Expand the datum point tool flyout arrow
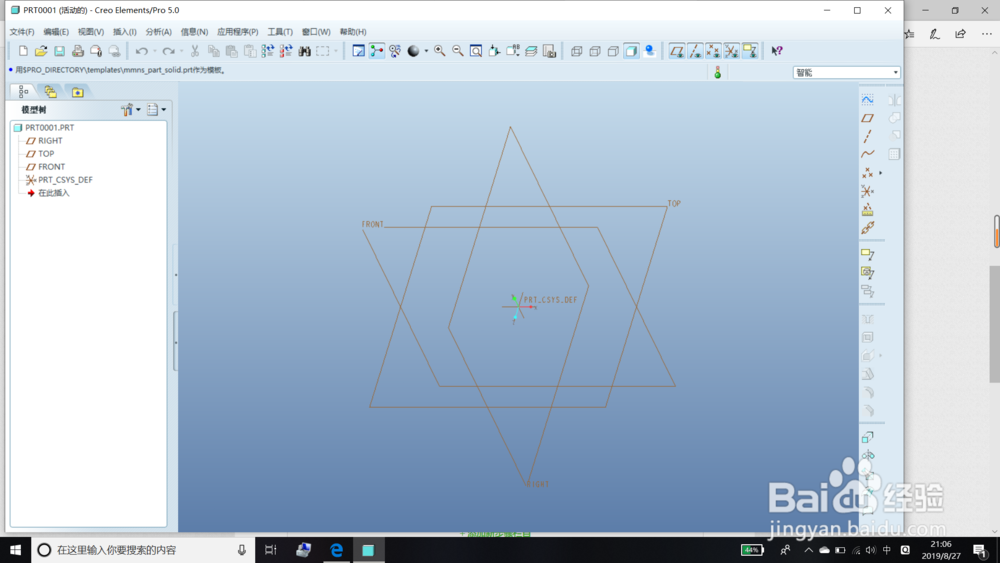Viewport: 1000px width, 563px height. 881,173
